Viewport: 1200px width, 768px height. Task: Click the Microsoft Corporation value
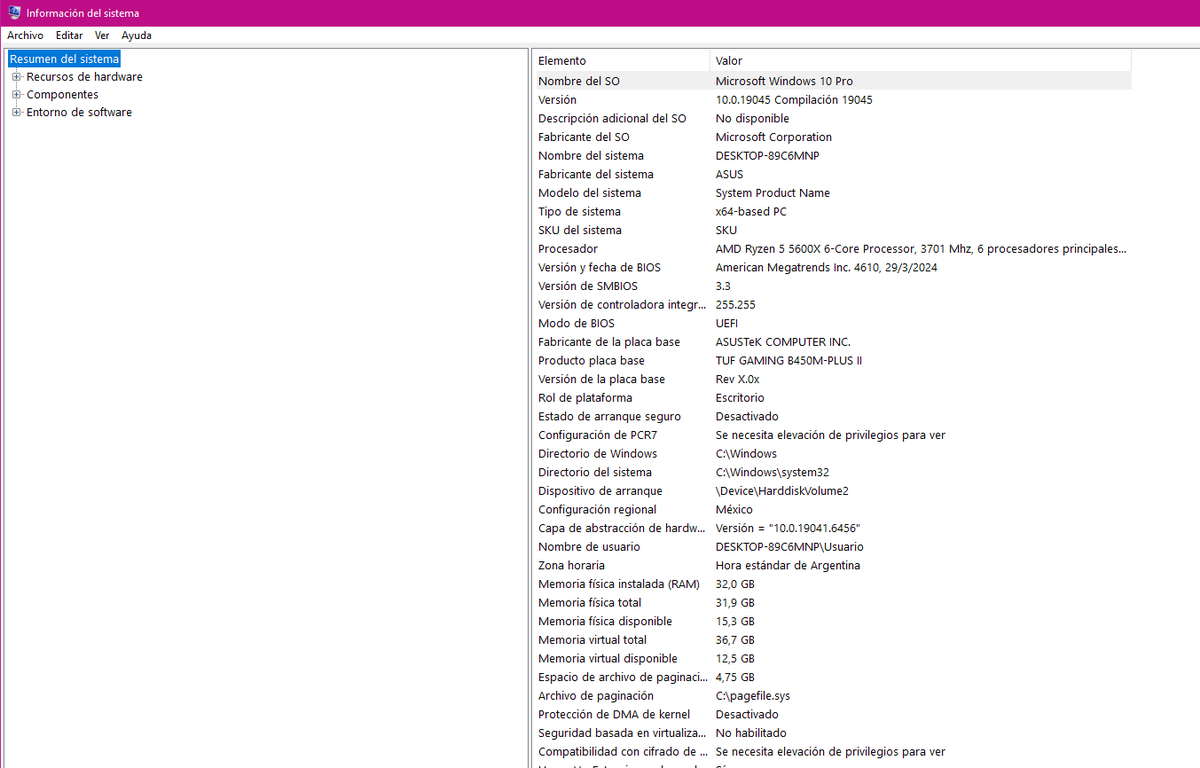pyautogui.click(x=774, y=137)
